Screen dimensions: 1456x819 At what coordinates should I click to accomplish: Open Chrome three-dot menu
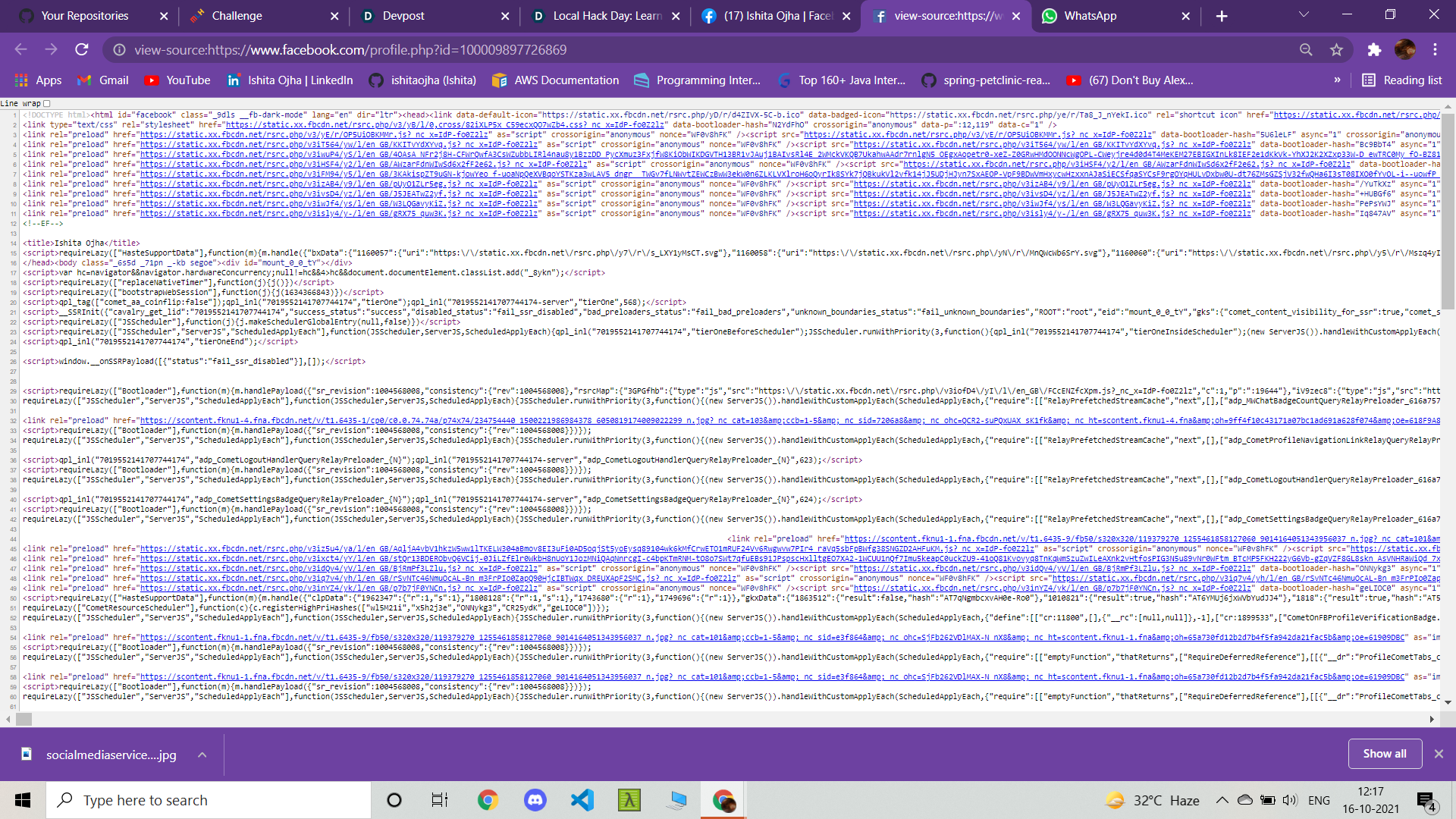1435,50
